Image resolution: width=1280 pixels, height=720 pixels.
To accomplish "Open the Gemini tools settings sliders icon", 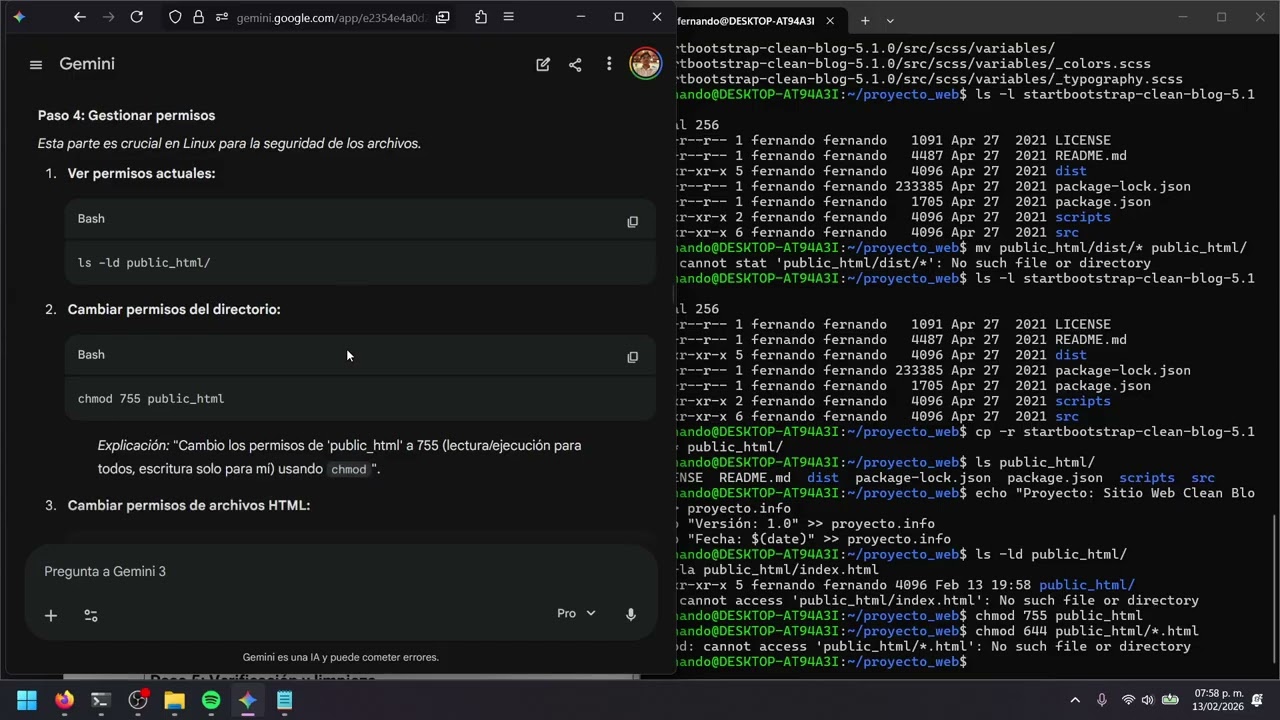I will pyautogui.click(x=91, y=615).
